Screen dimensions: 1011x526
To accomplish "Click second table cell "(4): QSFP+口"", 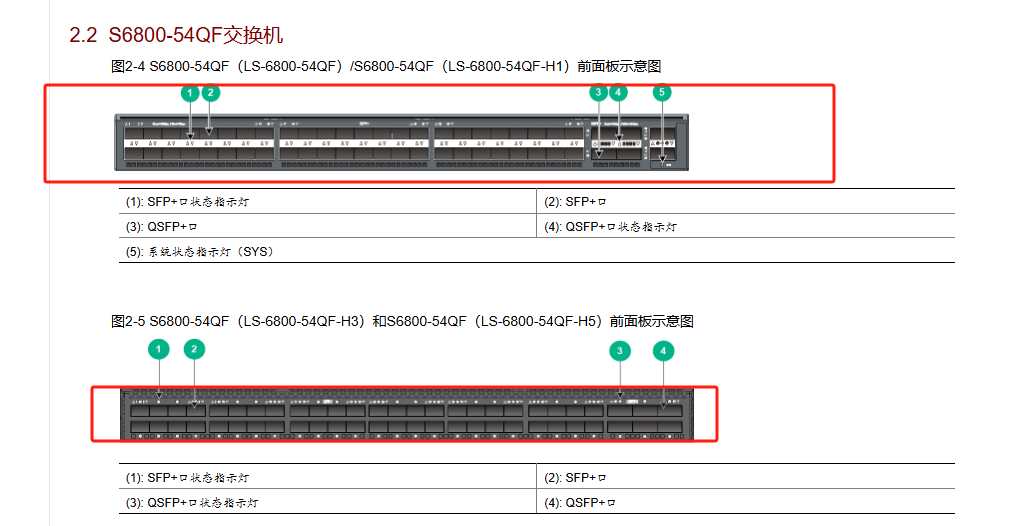I will pos(745,502).
